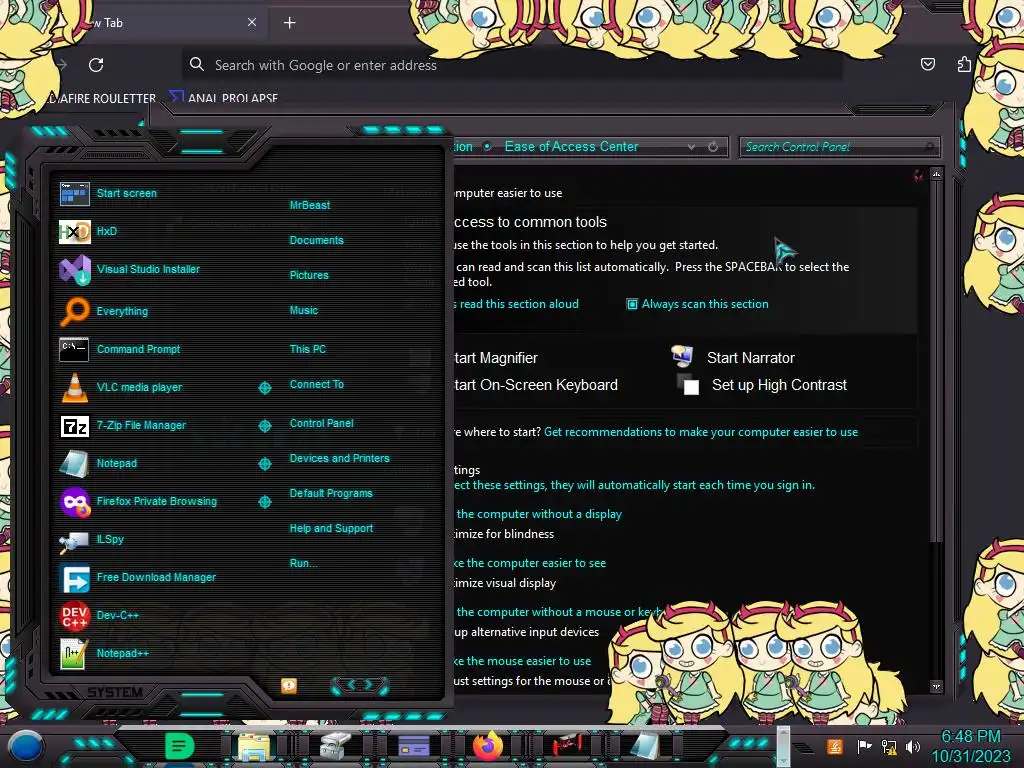Open a new Firefox tab
The width and height of the screenshot is (1024, 768).
289,23
